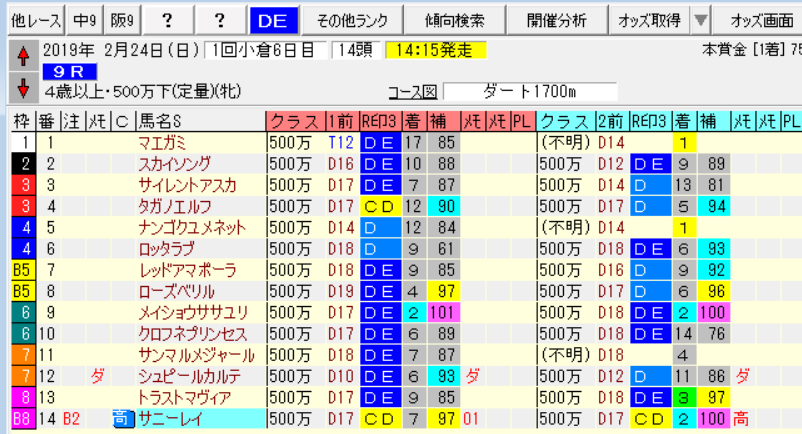Screen dimensions: 802x434
Task: Click the 枠 column header
Action: pyautogui.click(x=23, y=122)
